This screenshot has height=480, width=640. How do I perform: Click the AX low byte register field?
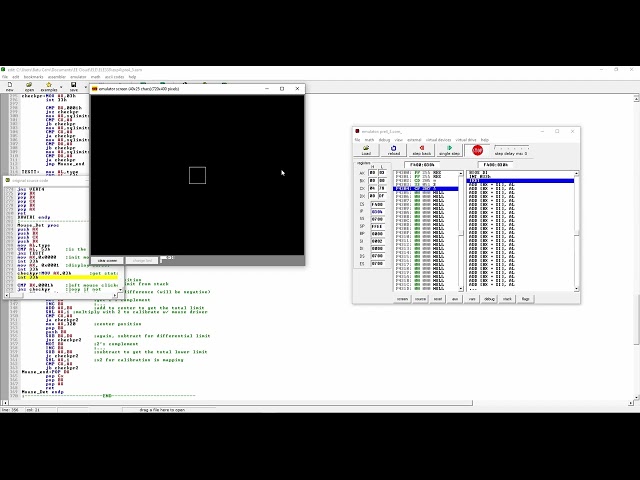click(x=382, y=173)
